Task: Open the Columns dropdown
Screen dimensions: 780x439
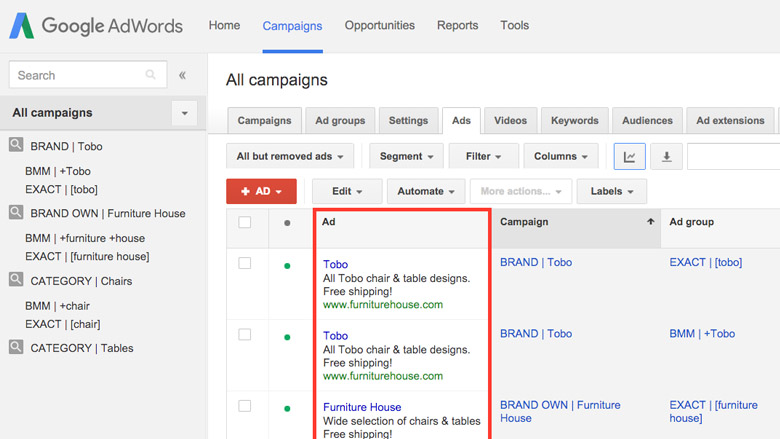Action: pos(561,156)
